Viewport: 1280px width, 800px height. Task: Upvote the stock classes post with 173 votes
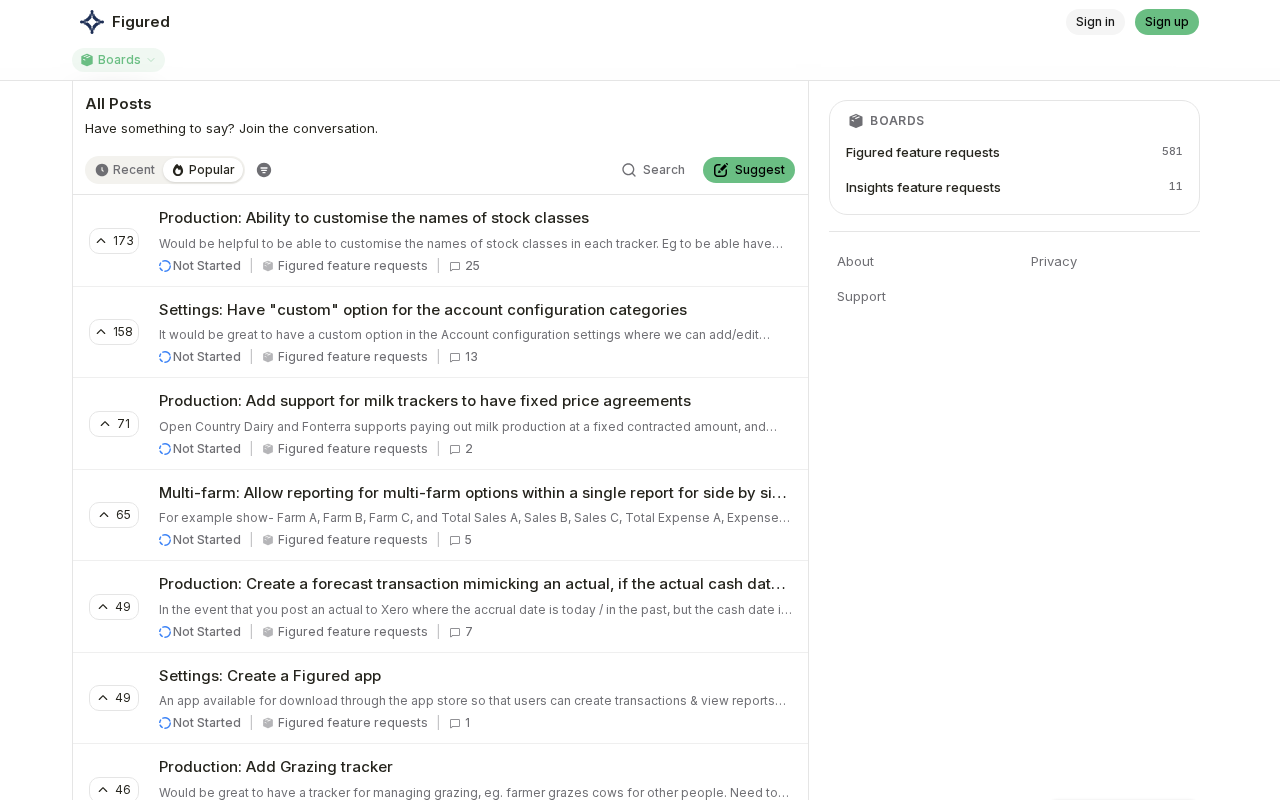[x=114, y=241]
